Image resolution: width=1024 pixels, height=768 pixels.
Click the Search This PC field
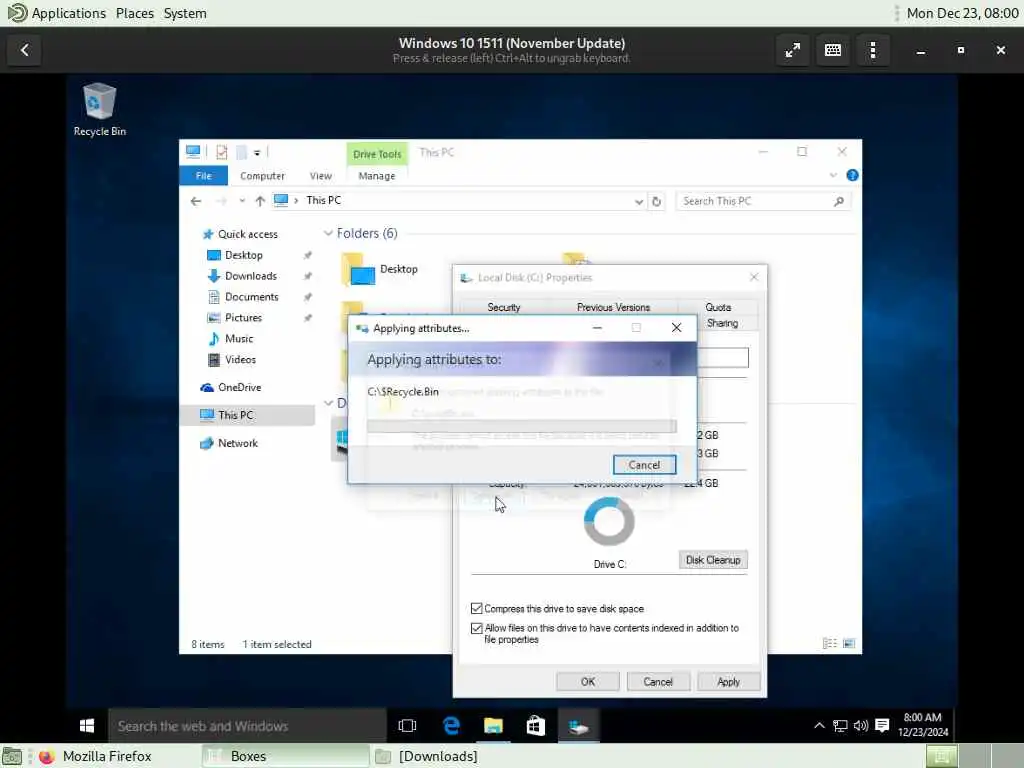pyautogui.click(x=763, y=201)
